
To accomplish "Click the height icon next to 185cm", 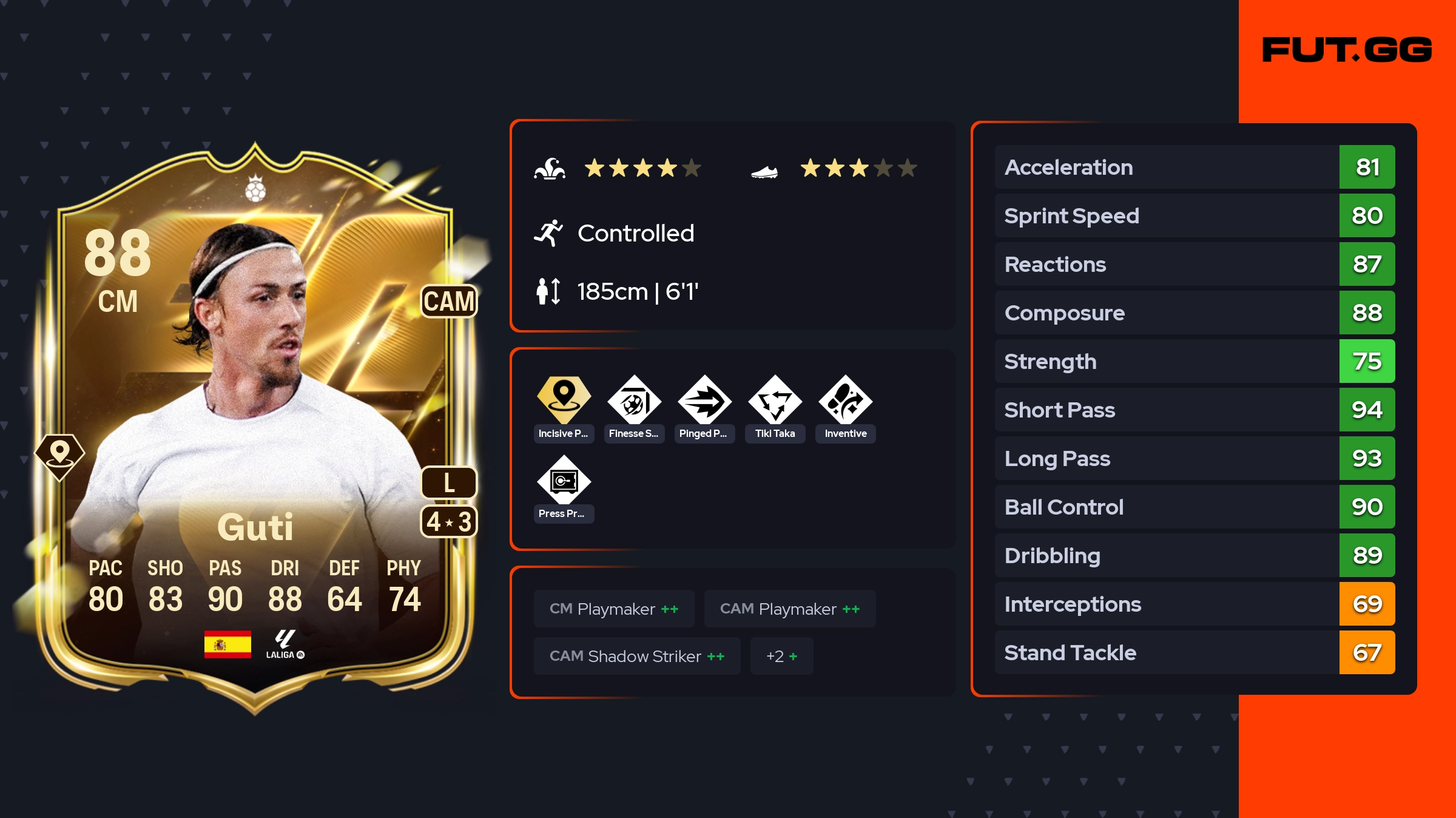I will coord(548,291).
